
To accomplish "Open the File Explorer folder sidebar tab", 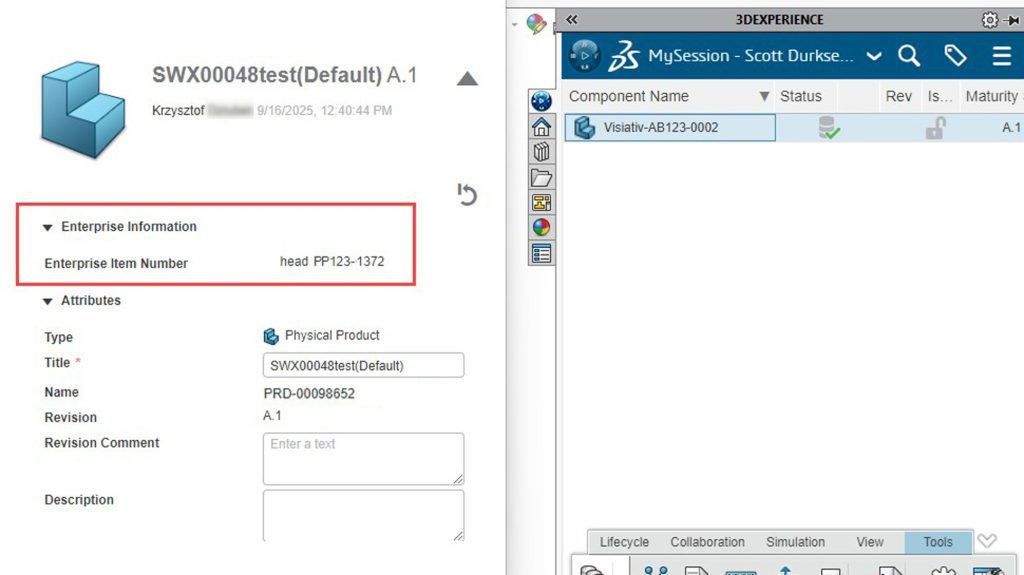I will 541,177.
